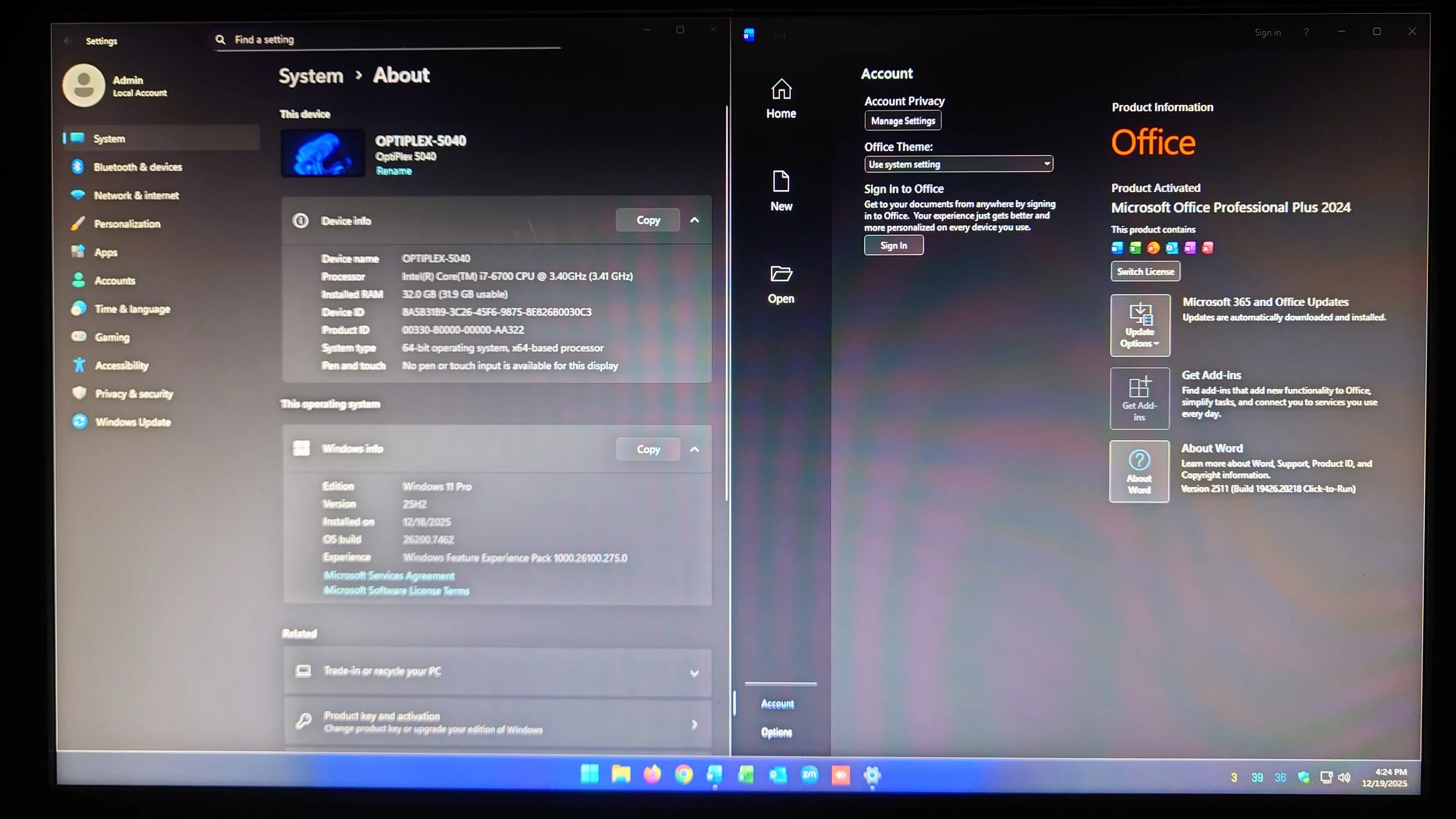The image size is (1456, 819).
Task: Open Windows Update in Settings sidebar
Action: tap(133, 422)
